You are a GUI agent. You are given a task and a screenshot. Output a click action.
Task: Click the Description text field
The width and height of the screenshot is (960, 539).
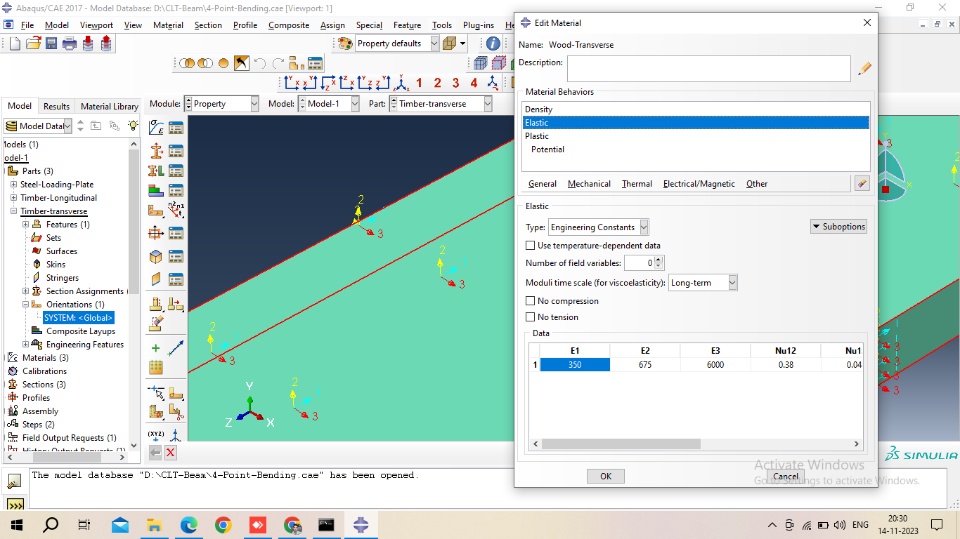pyautogui.click(x=708, y=69)
